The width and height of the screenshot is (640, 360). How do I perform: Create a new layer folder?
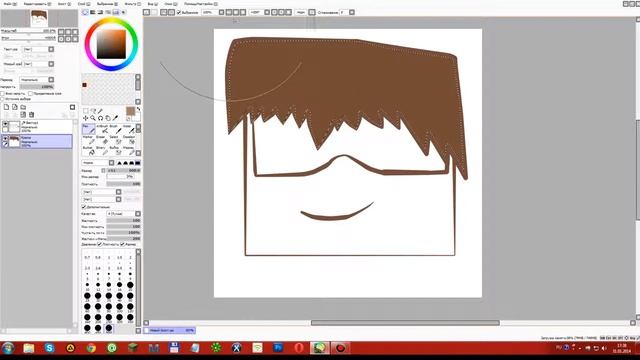[23, 107]
